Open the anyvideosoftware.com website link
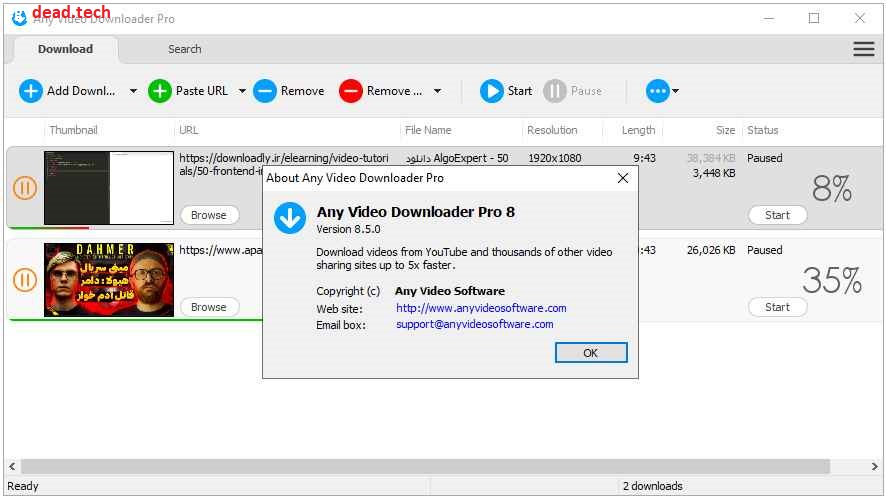The height and width of the screenshot is (499, 886). point(481,308)
